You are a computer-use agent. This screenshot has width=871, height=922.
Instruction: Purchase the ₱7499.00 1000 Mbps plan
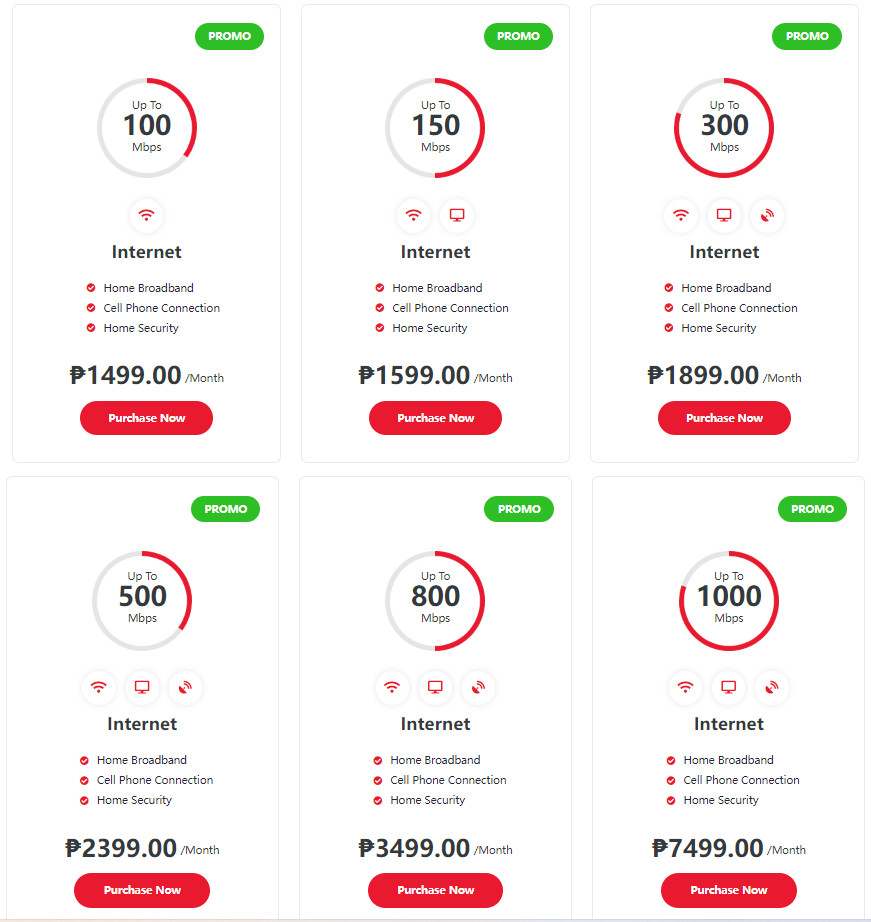point(729,890)
